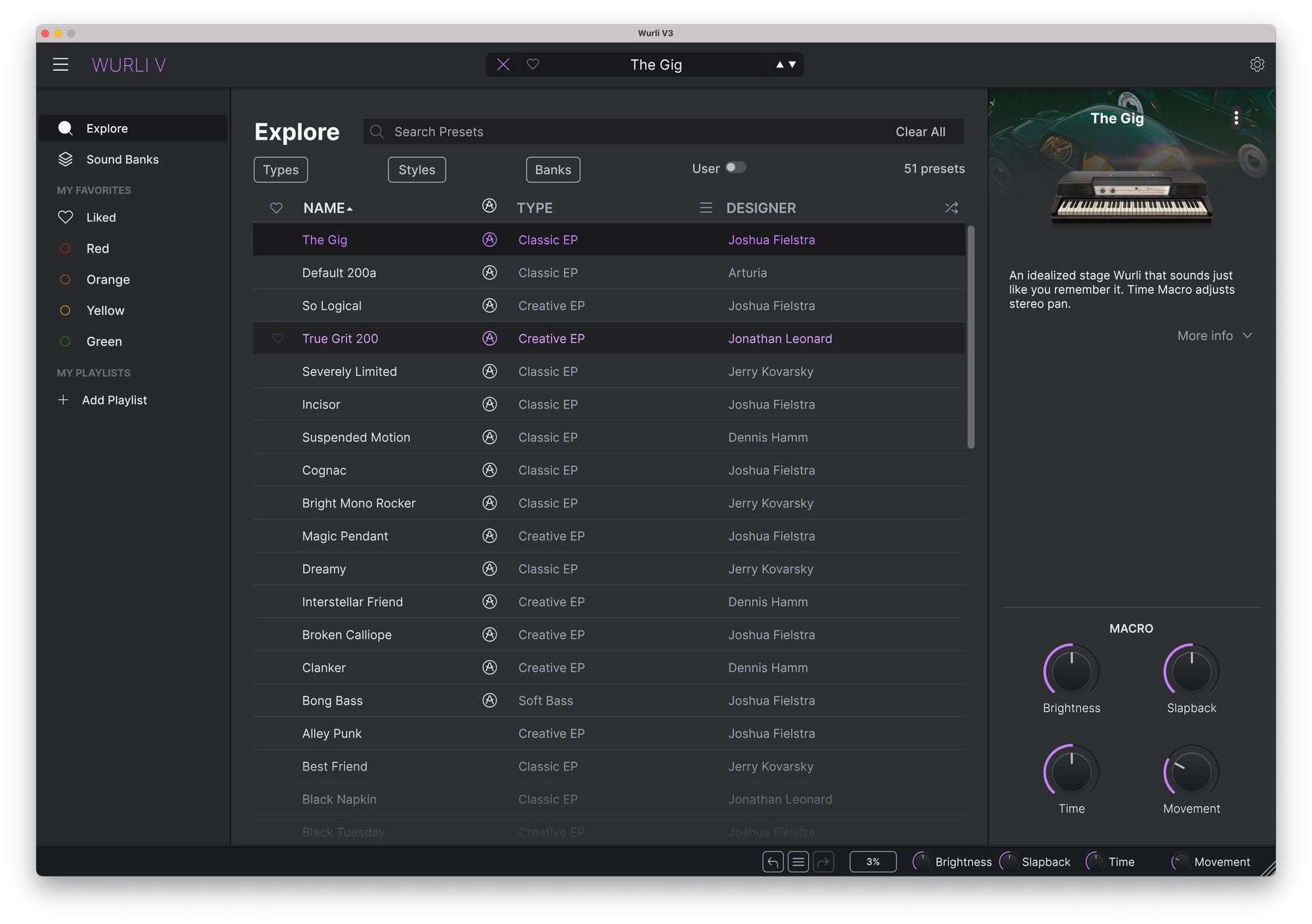This screenshot has width=1312, height=924.
Task: Click the undo arrow in bottom bar
Action: coord(772,862)
